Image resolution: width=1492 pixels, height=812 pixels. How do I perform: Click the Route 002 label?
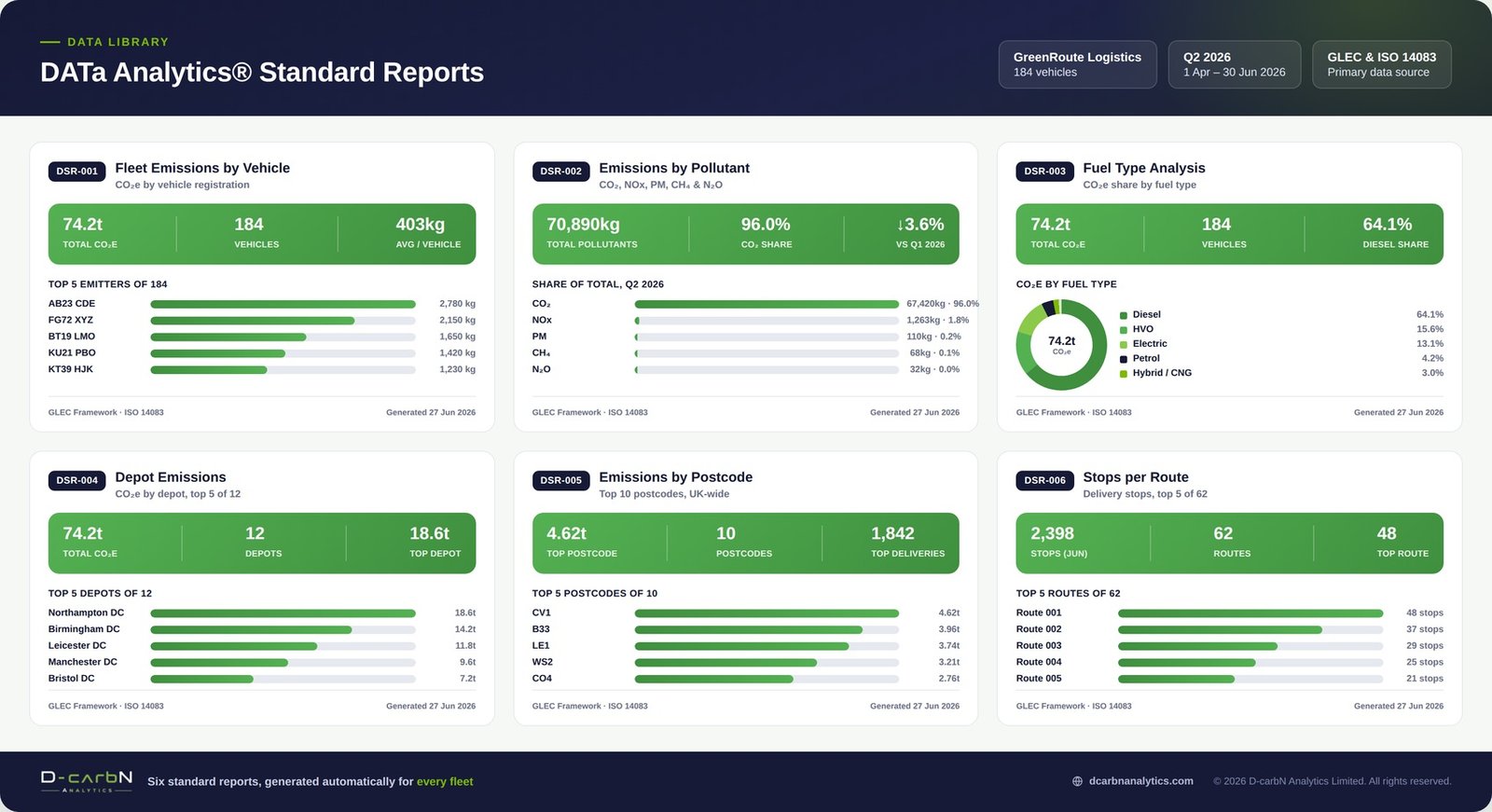1039,629
